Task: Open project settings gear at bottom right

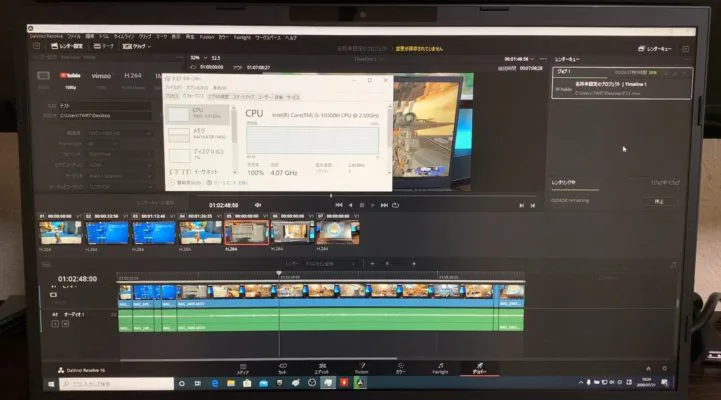Action: coord(664,368)
